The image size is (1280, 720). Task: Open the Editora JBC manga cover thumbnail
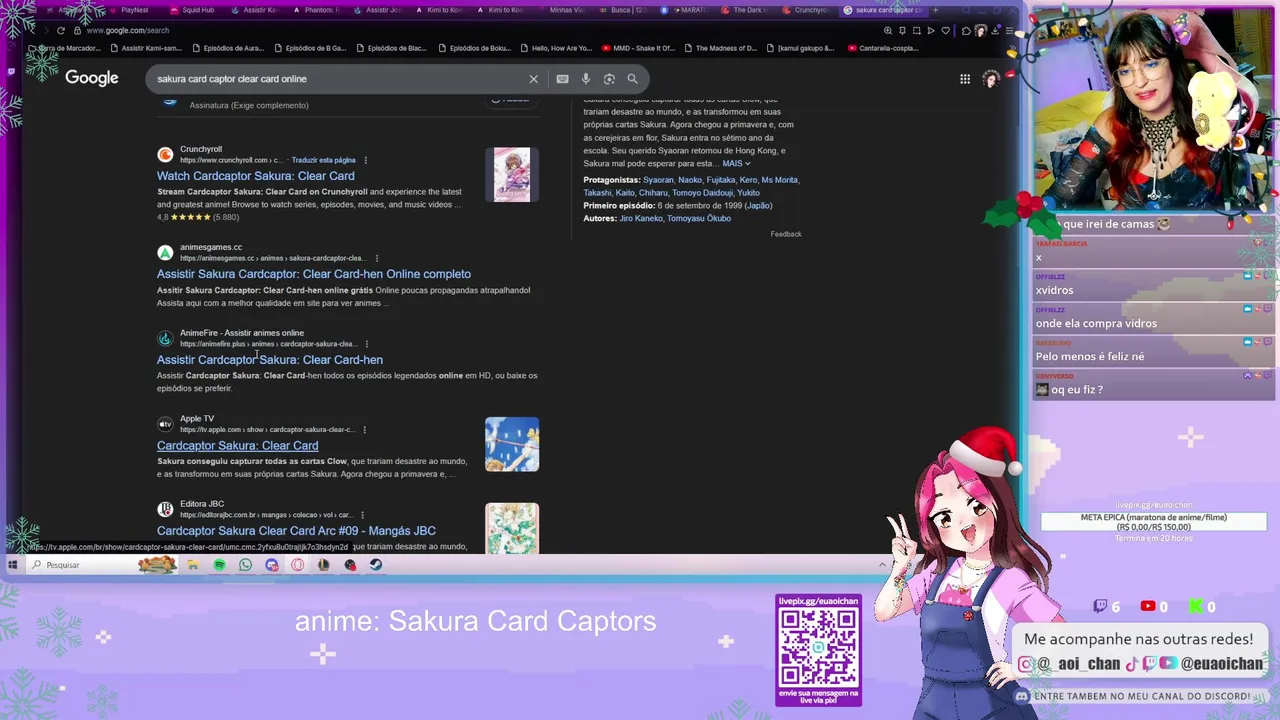point(512,528)
